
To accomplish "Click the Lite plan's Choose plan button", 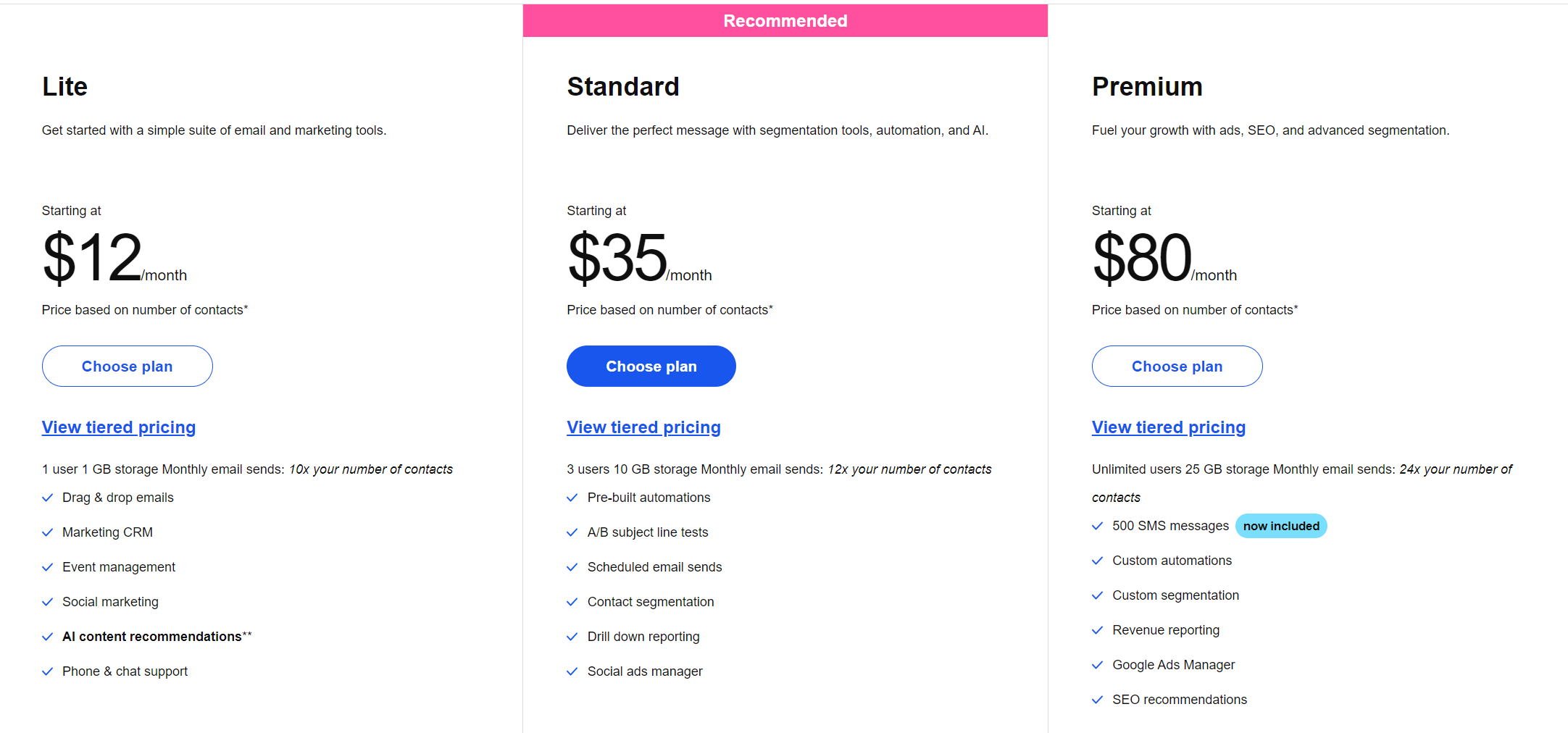I will pos(127,366).
